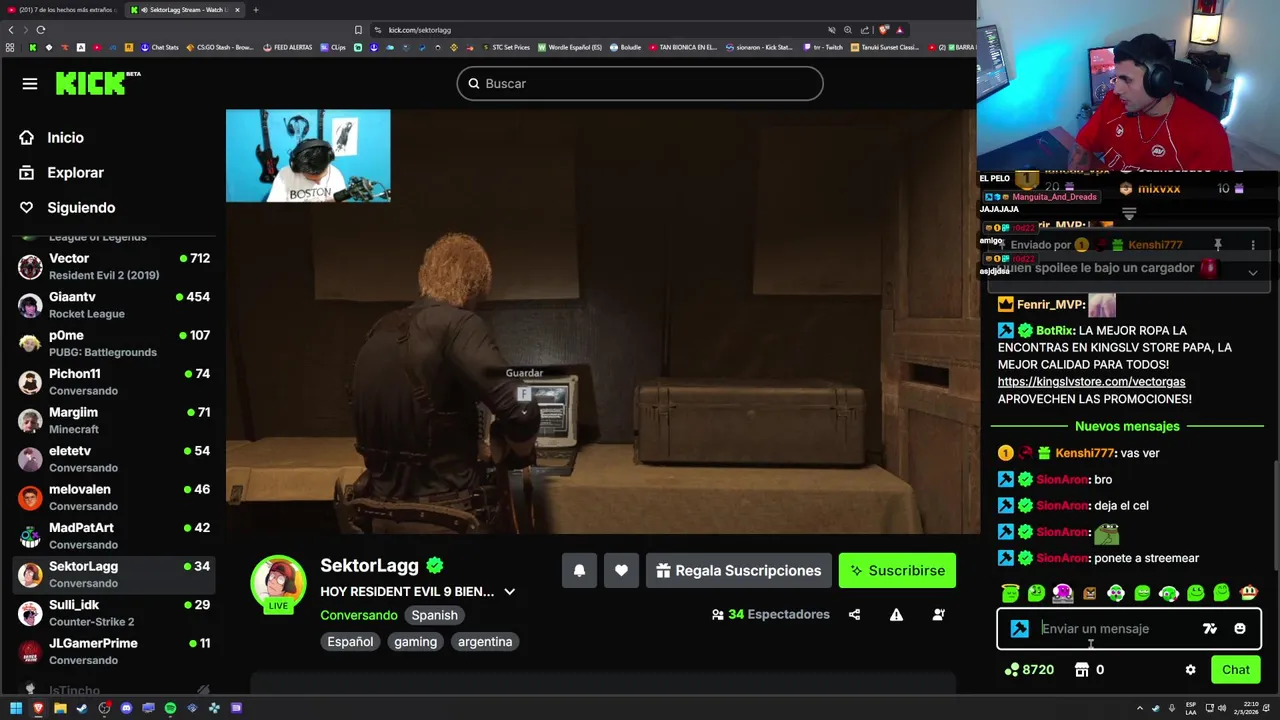1280x720 pixels.
Task: Open Vector channel in sidebar
Action: coord(113,266)
